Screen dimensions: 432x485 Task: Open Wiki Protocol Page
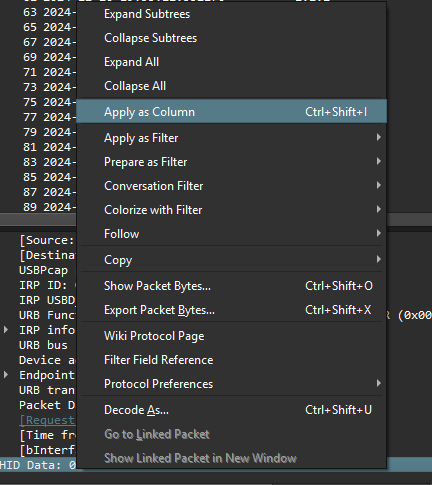click(x=231, y=336)
